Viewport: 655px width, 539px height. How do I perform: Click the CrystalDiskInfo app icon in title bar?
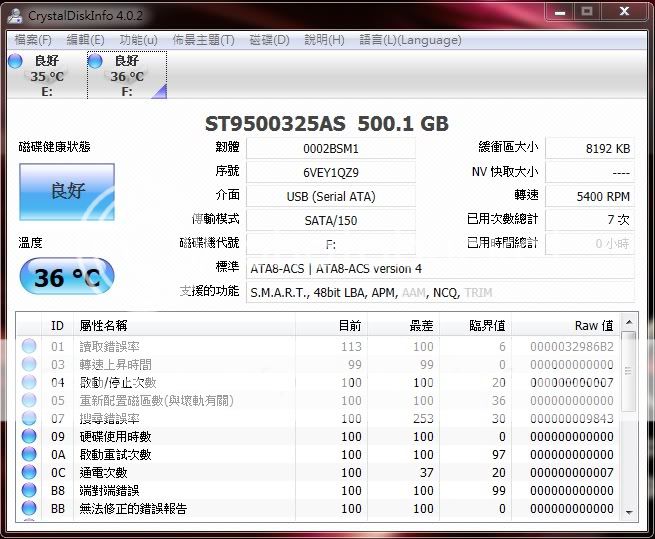point(15,16)
